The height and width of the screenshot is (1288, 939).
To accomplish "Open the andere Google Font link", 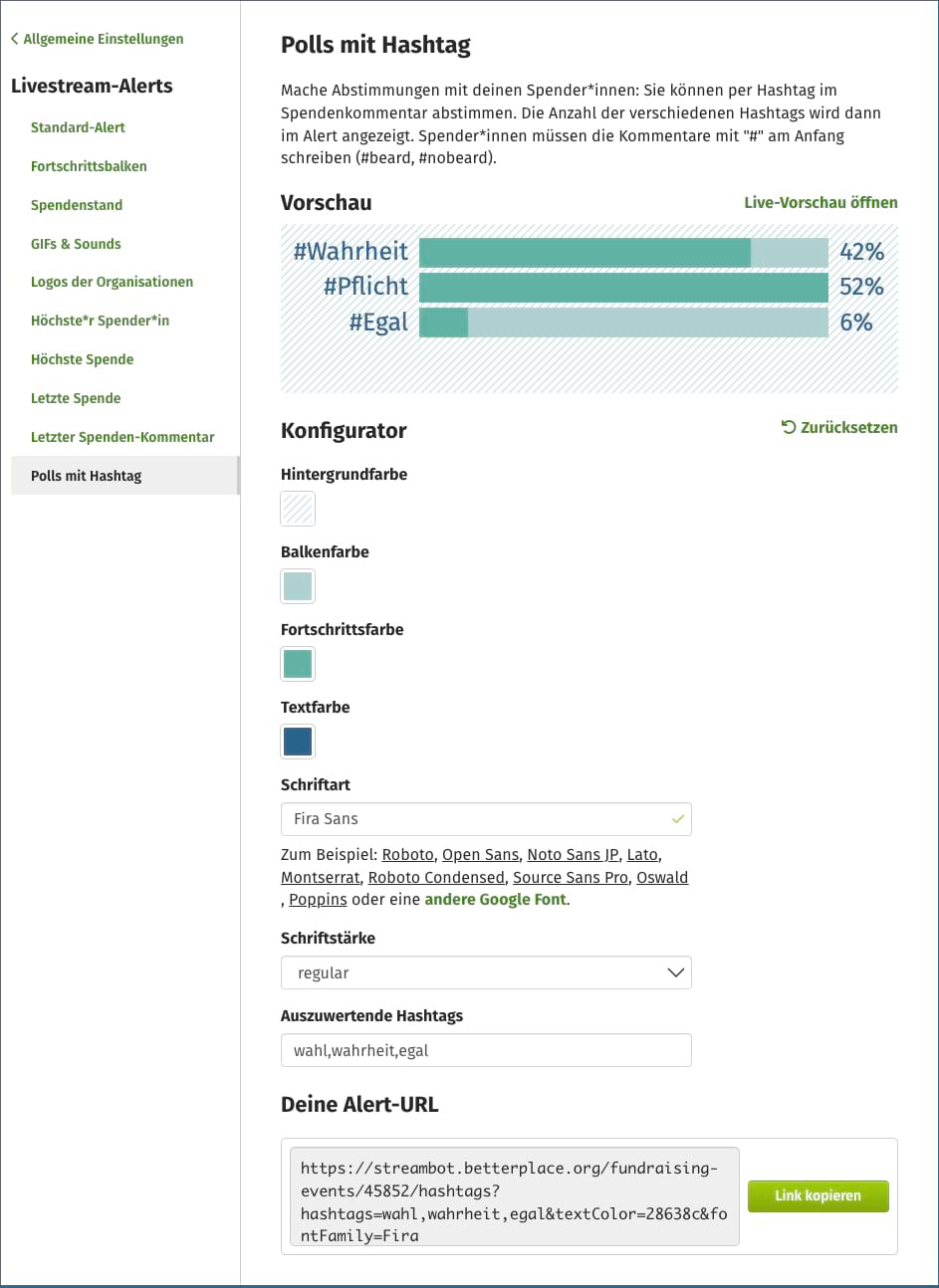I will (494, 899).
